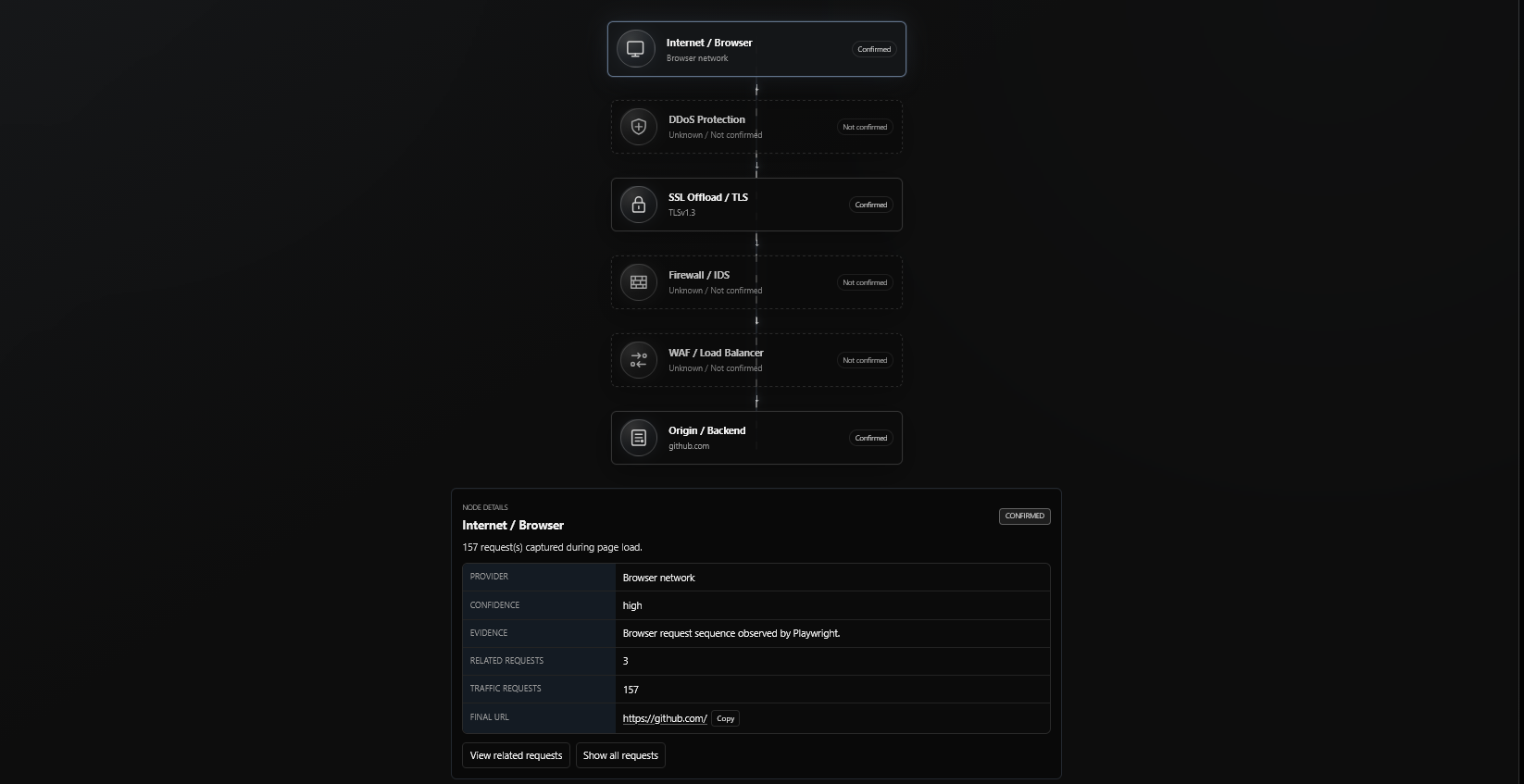Click the CONFIRMED status badge in node details
This screenshot has height=784, width=1524.
pyautogui.click(x=1025, y=516)
